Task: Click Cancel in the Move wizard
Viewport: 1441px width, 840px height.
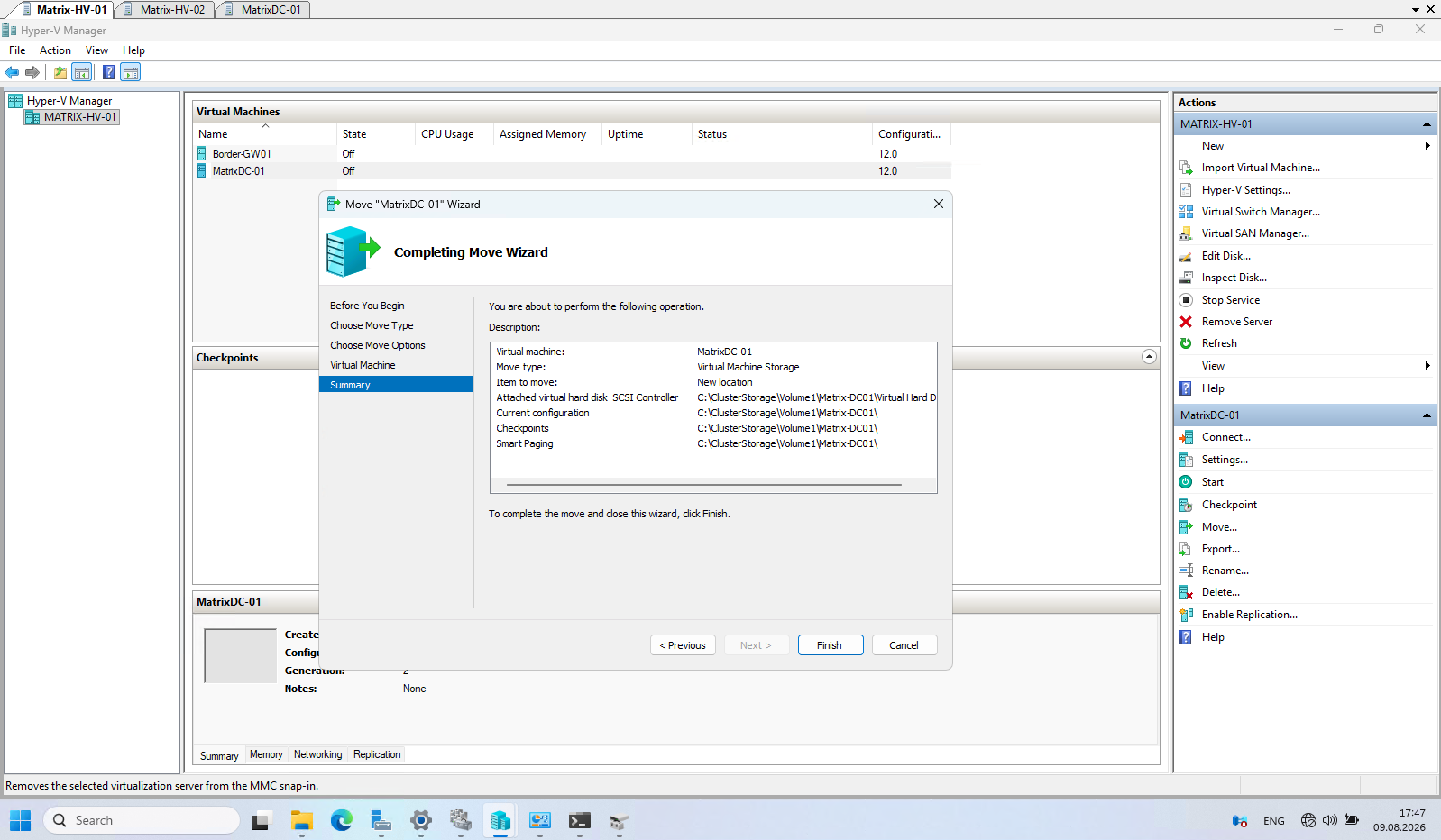Action: (904, 645)
